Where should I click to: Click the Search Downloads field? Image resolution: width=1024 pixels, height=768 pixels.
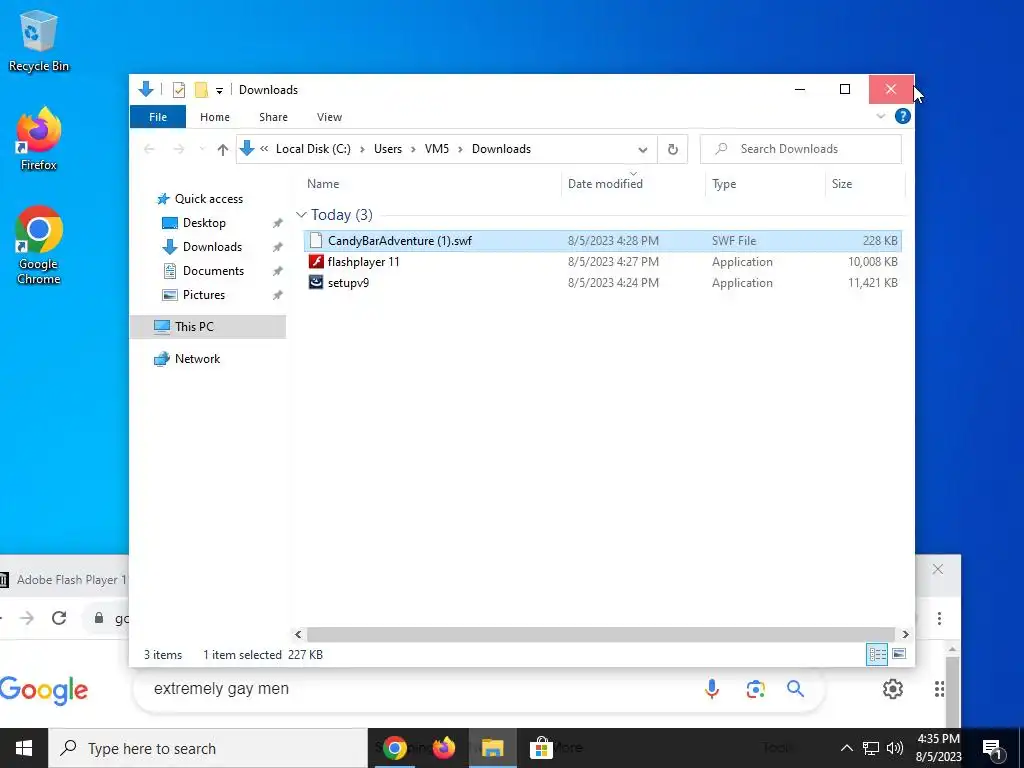(x=801, y=149)
